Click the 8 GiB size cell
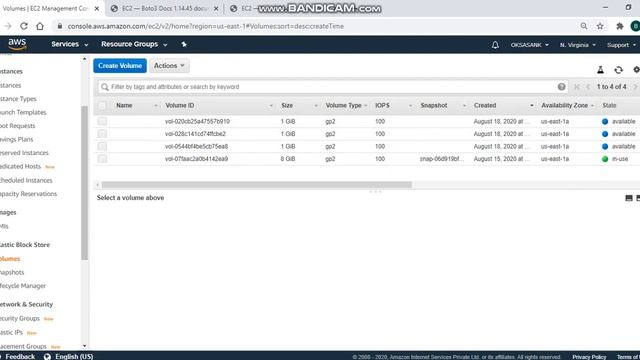This screenshot has height=360, width=640. tap(288, 159)
